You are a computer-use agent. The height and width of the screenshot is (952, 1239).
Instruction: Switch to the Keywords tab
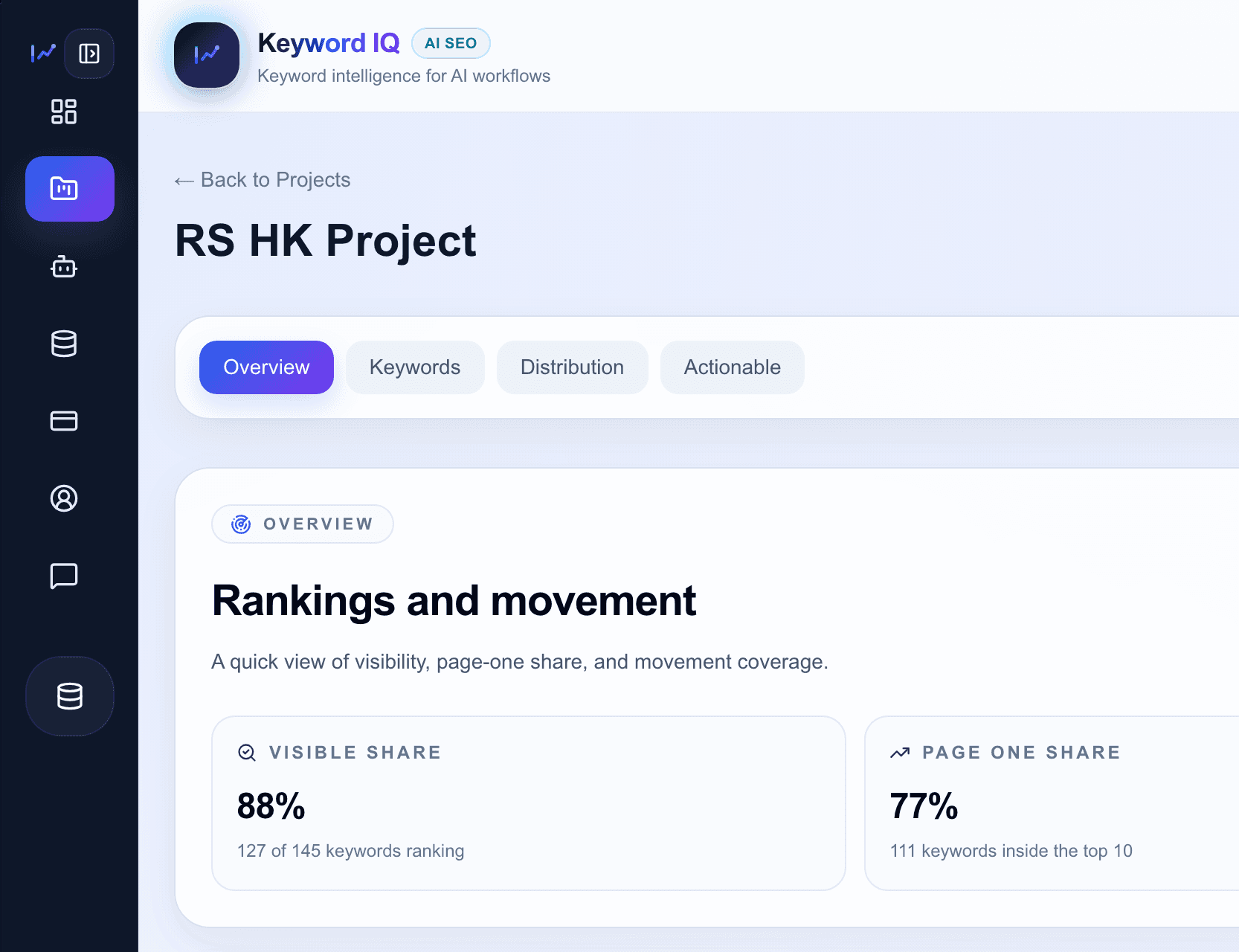tap(414, 367)
